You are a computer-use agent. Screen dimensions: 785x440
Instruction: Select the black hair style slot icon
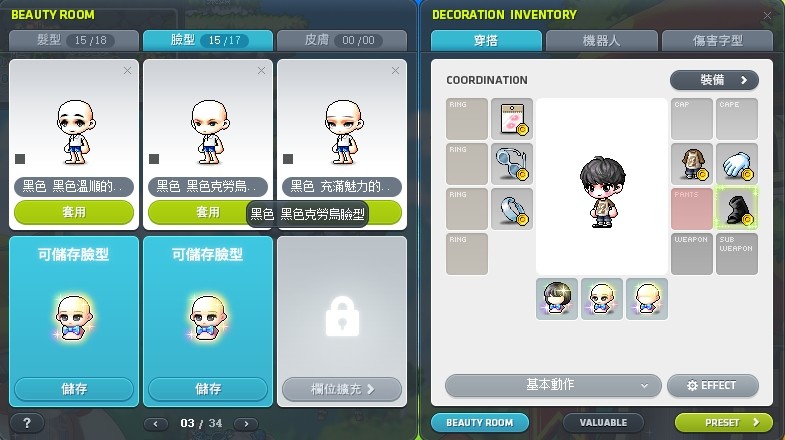557,299
